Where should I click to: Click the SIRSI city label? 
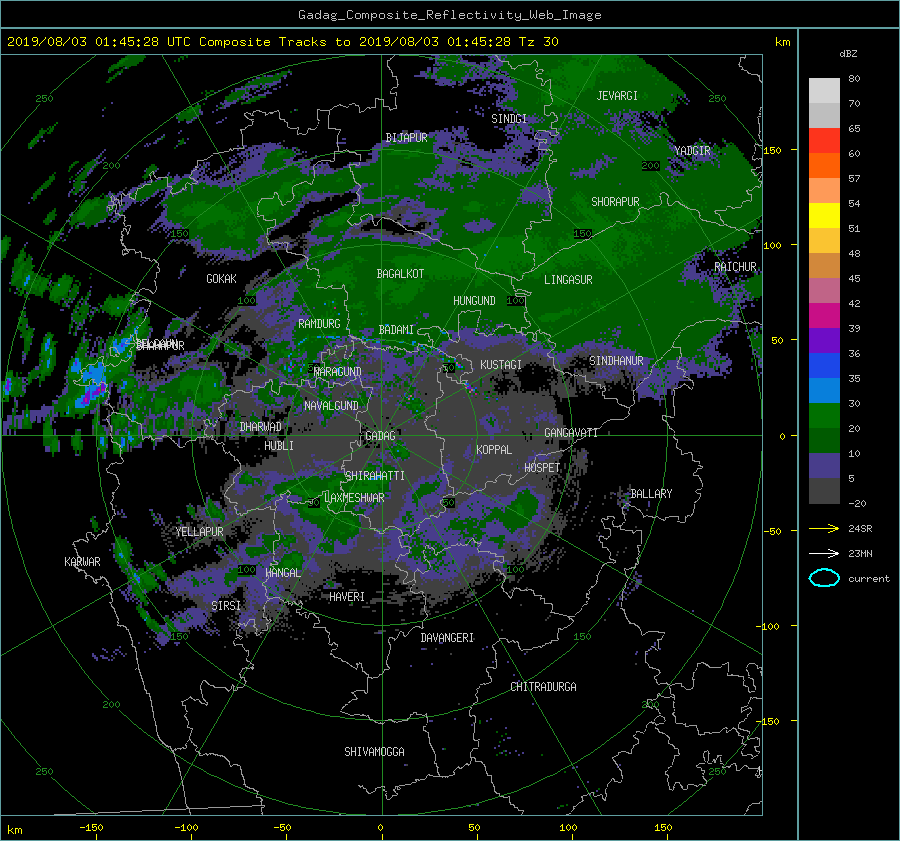coord(226,606)
